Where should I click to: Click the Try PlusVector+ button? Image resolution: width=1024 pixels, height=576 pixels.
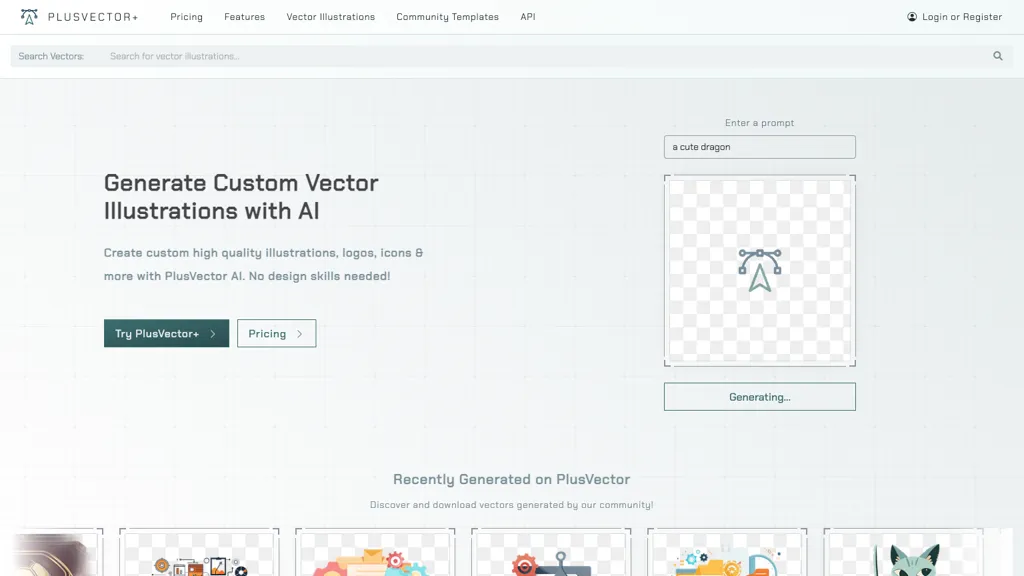point(167,333)
